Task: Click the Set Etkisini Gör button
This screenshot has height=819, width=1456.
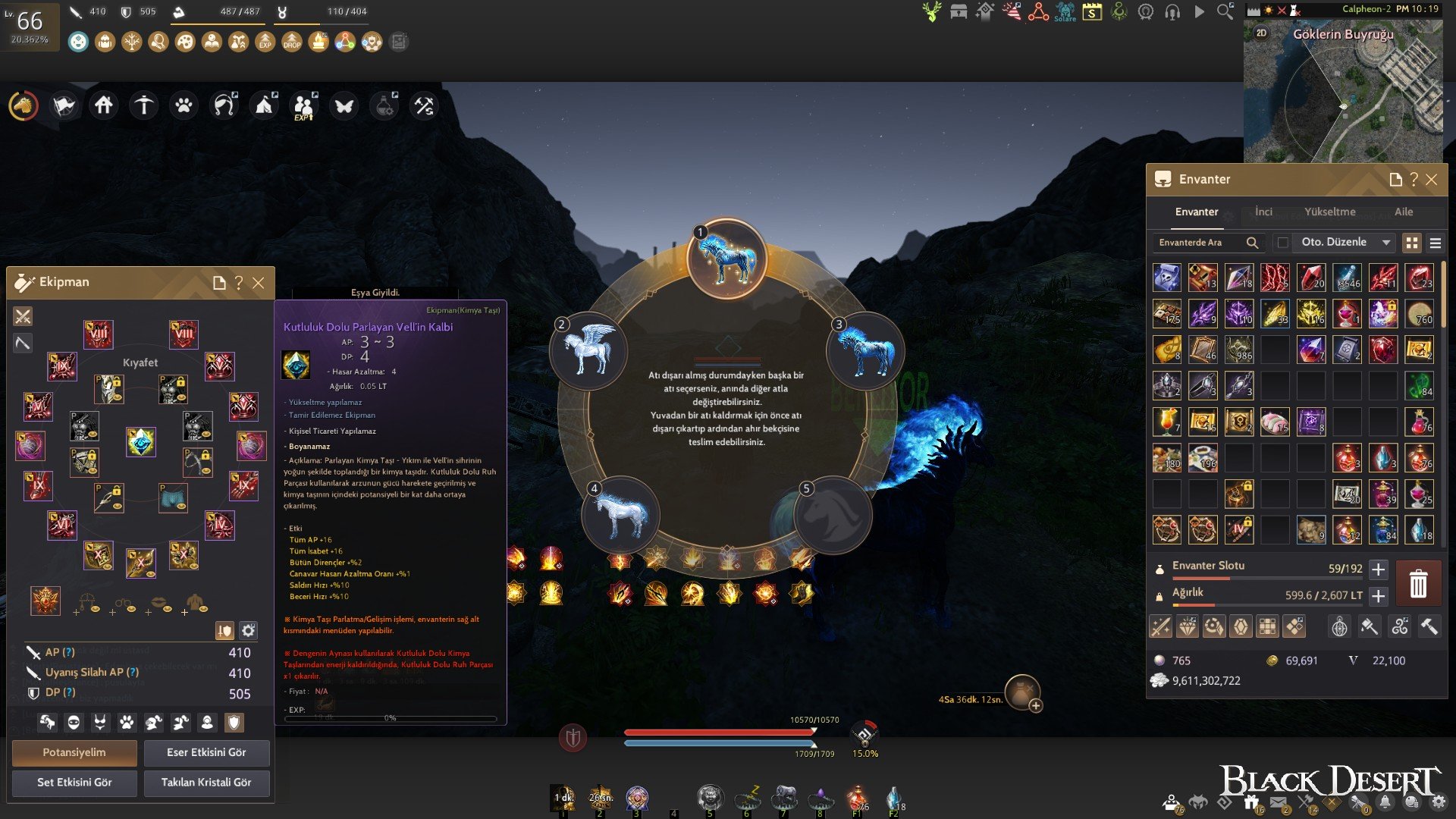Action: tap(74, 783)
